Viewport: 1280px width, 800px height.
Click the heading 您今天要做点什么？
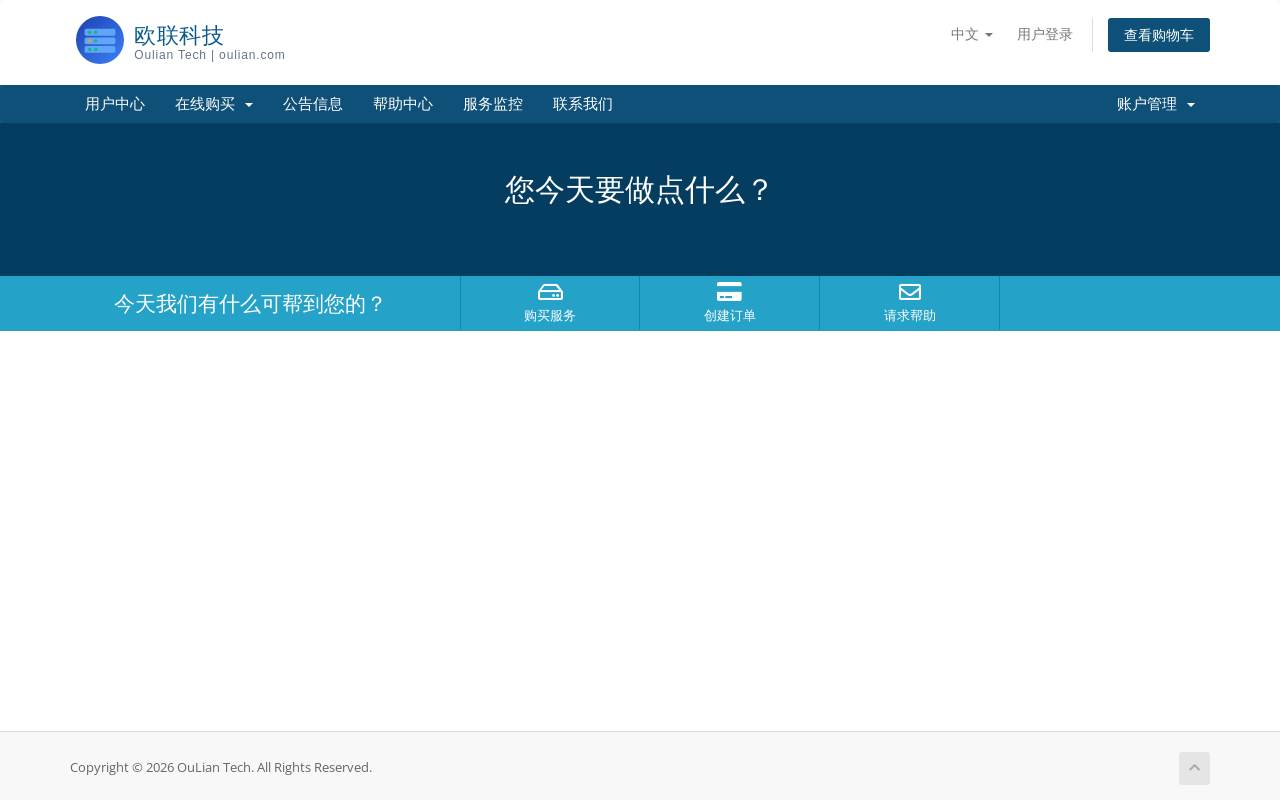point(640,190)
